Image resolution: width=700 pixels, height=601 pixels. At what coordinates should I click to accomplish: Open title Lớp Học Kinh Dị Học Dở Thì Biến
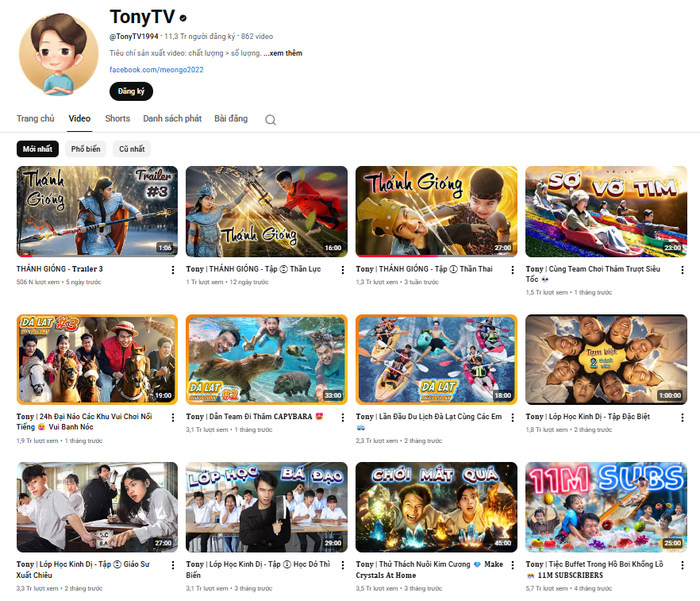pyautogui.click(x=258, y=570)
